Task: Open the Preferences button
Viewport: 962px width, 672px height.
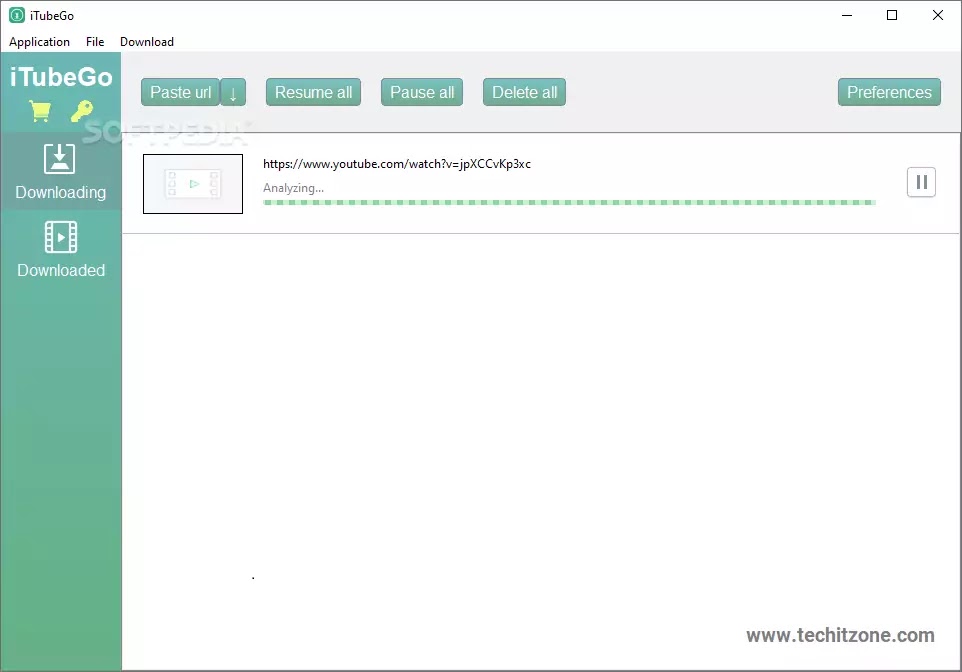Action: (x=889, y=92)
